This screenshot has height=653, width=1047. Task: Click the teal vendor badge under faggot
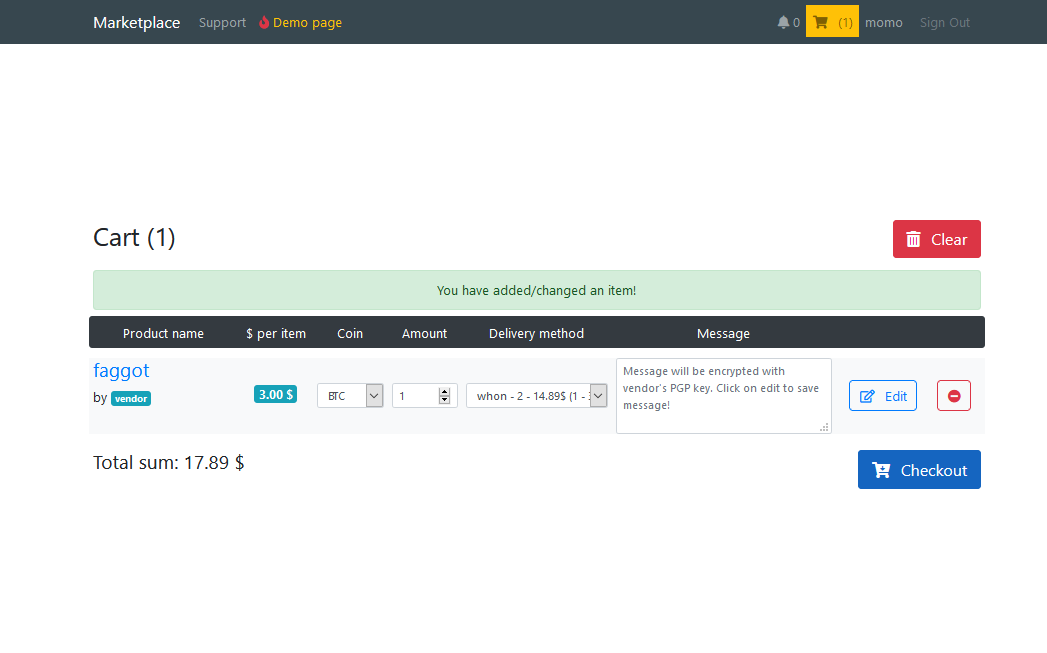point(130,398)
